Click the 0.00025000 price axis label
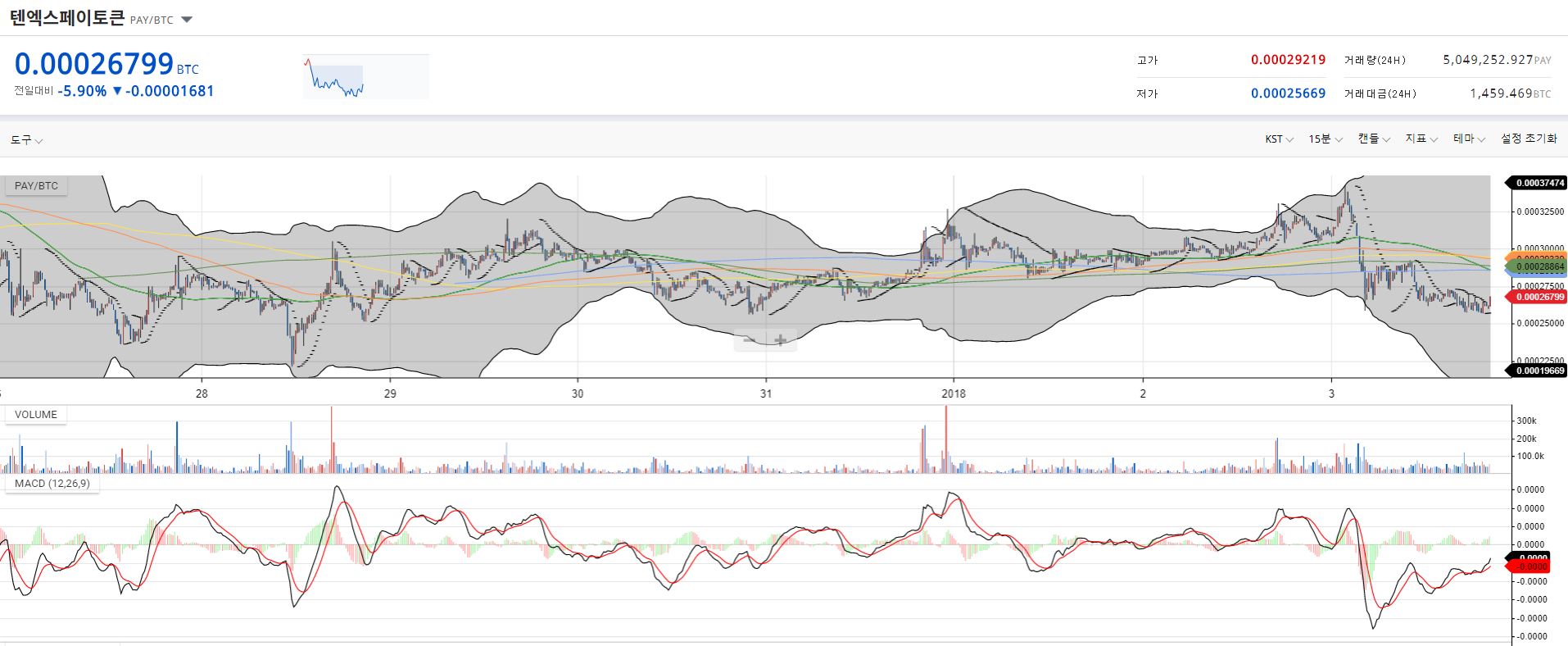Image resolution: width=1568 pixels, height=646 pixels. click(x=1540, y=323)
